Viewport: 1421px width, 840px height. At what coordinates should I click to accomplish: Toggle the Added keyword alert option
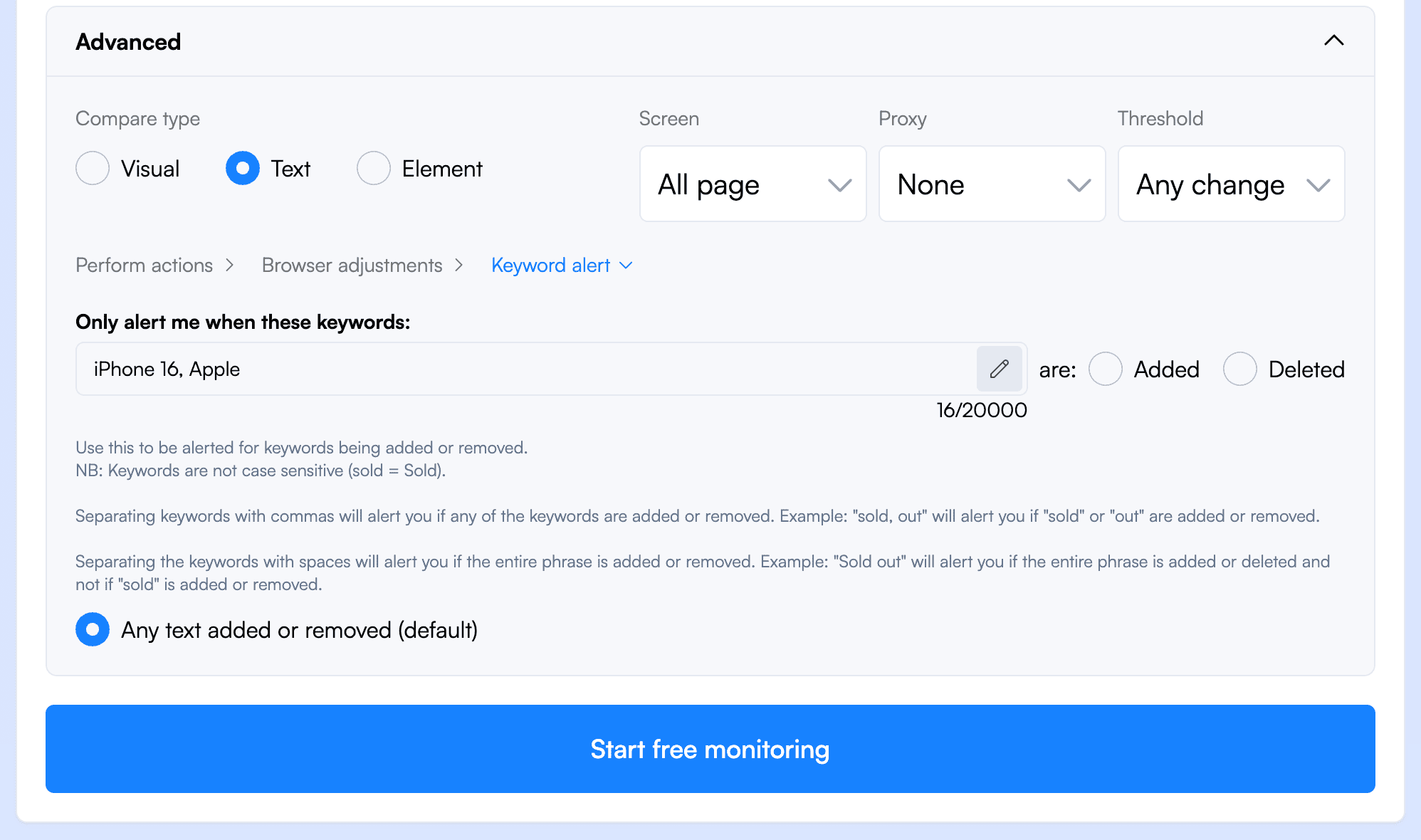[x=1105, y=369]
